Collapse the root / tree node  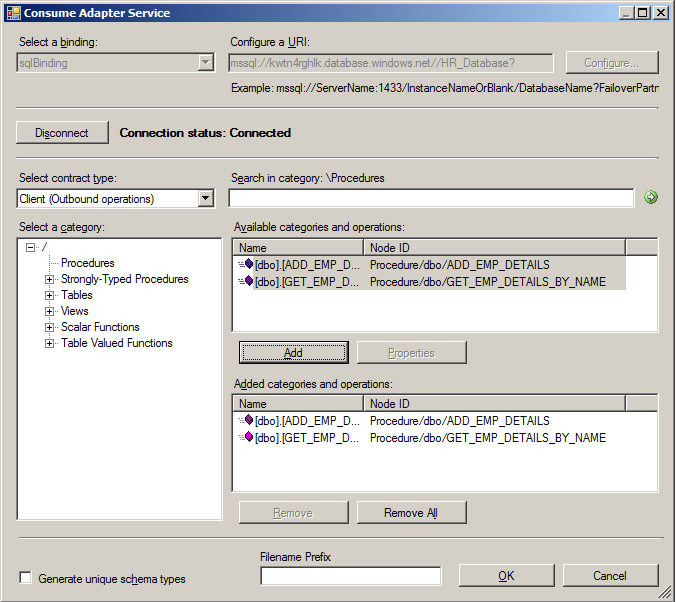30,247
